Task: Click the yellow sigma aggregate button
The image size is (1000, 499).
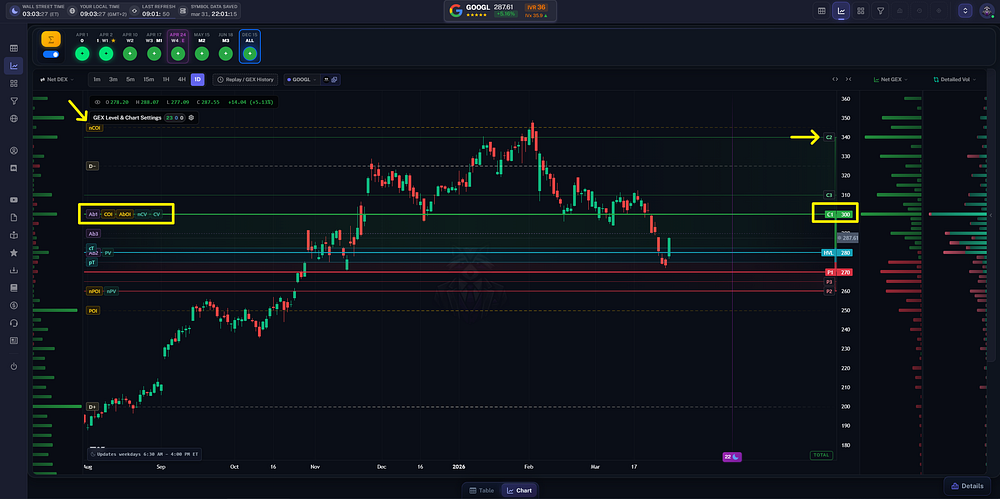Action: pos(51,39)
